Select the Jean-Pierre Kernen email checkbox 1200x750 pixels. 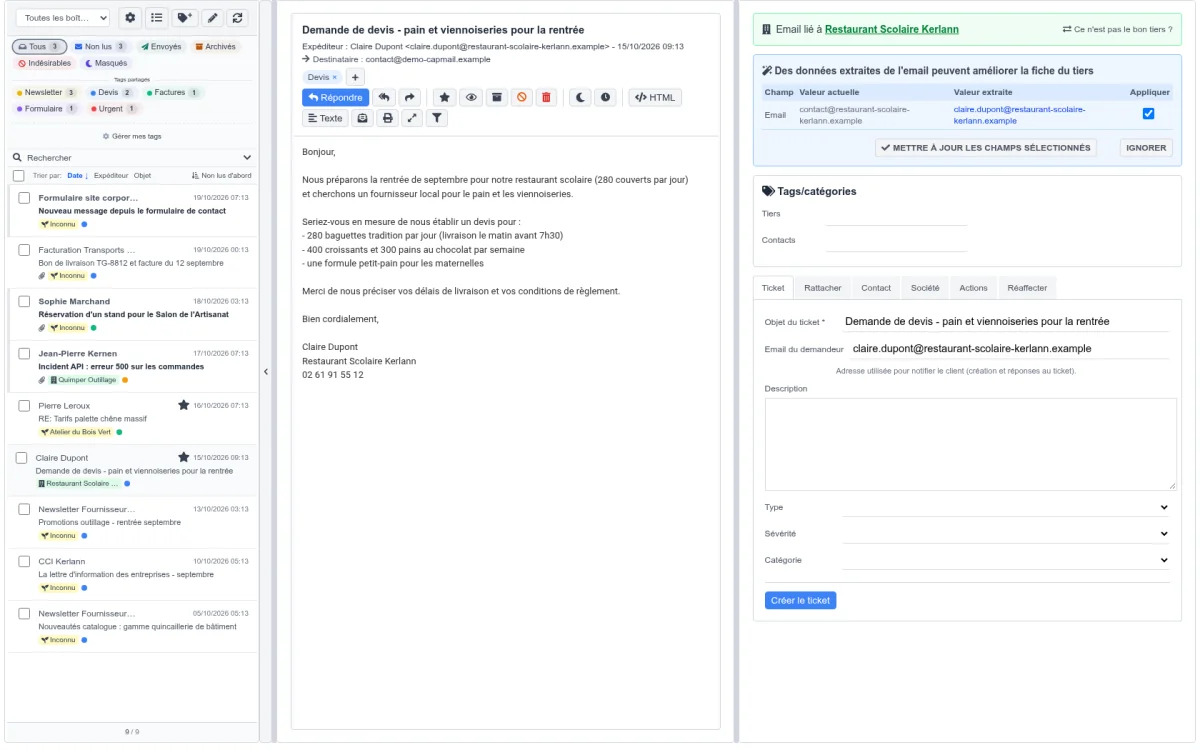pyautogui.click(x=25, y=353)
